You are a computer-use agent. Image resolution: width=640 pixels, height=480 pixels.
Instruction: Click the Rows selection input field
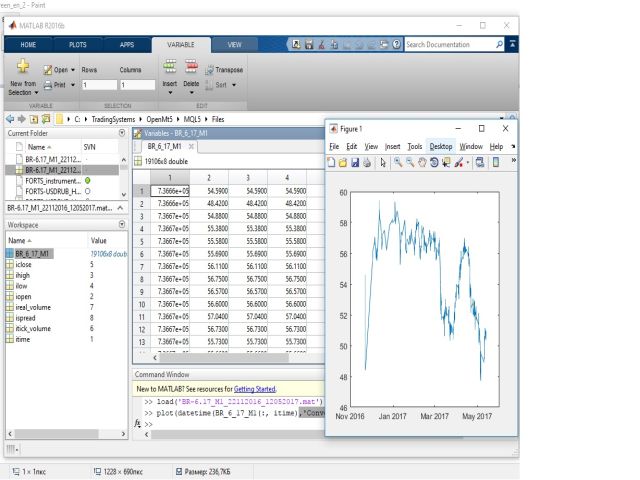(x=99, y=85)
